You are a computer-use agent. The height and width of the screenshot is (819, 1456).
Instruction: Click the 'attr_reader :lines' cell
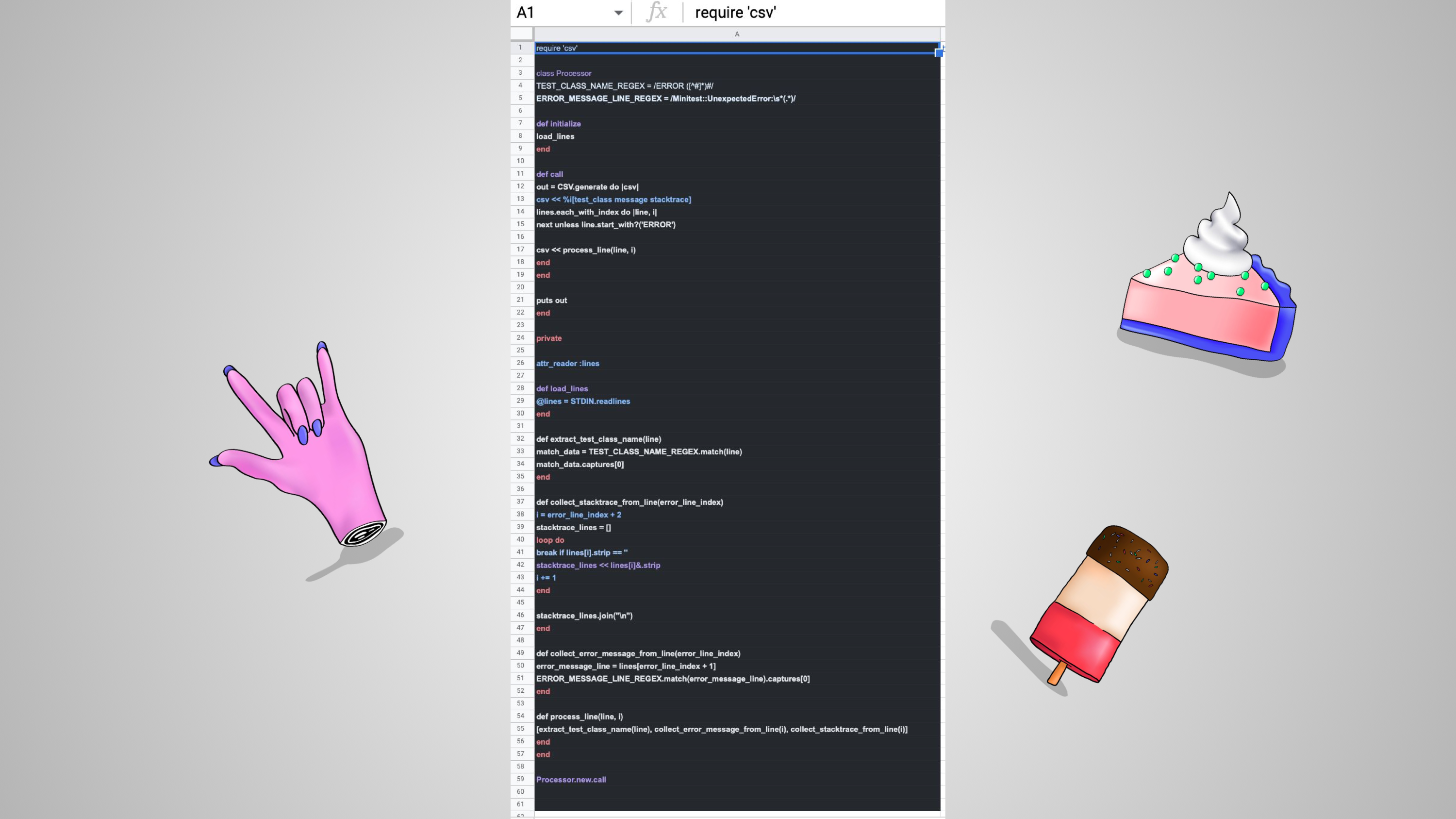(737, 363)
